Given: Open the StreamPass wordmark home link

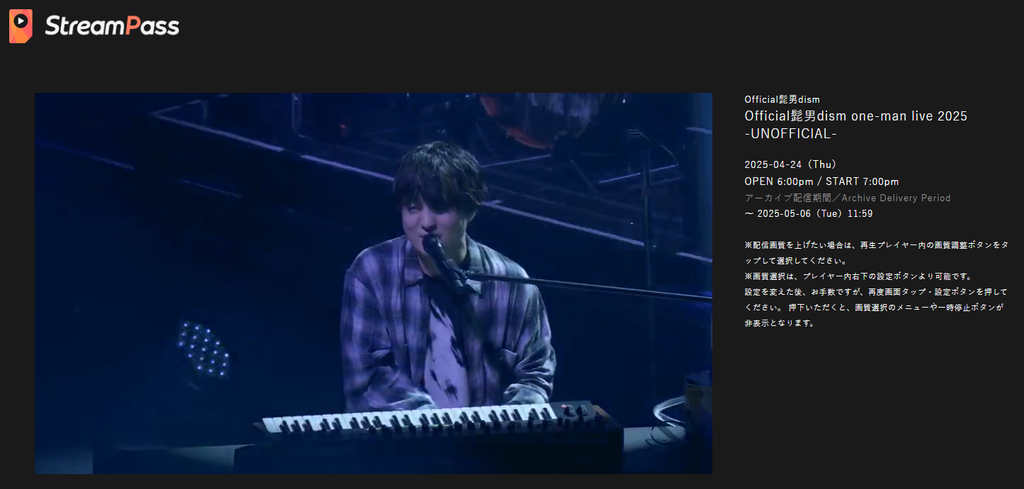Looking at the screenshot, I should 112,26.
